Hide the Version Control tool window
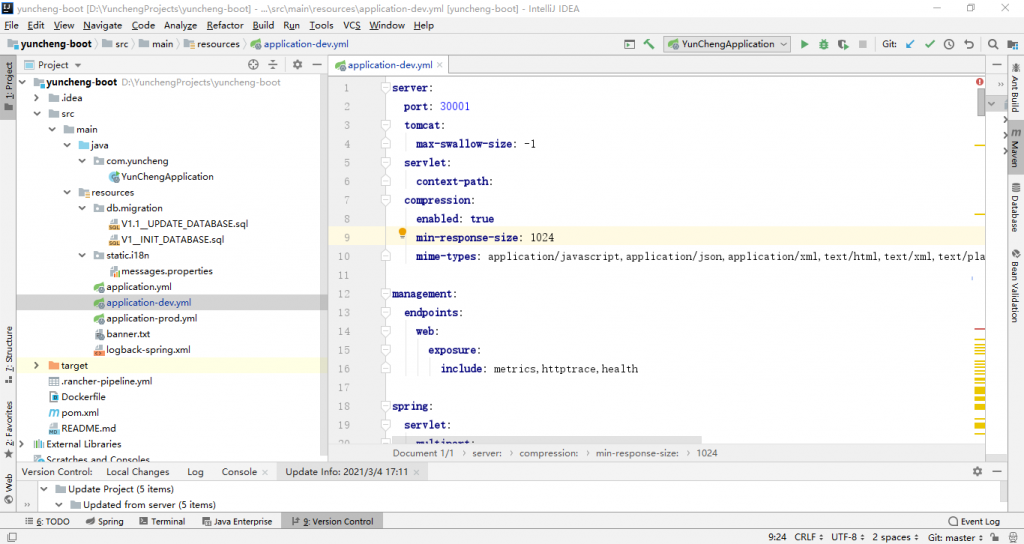The image size is (1024, 544). pos(997,471)
